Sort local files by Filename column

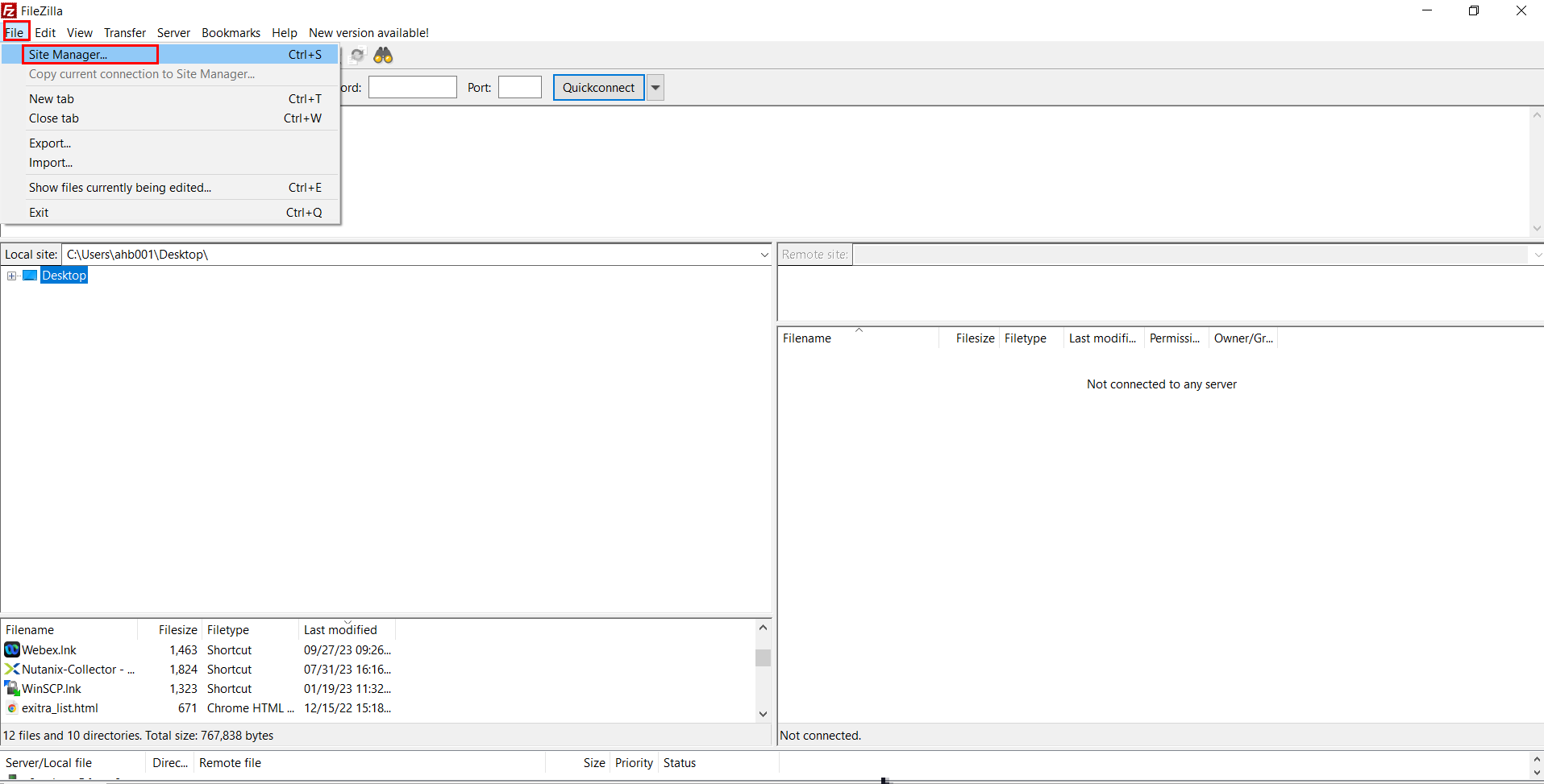coord(70,629)
